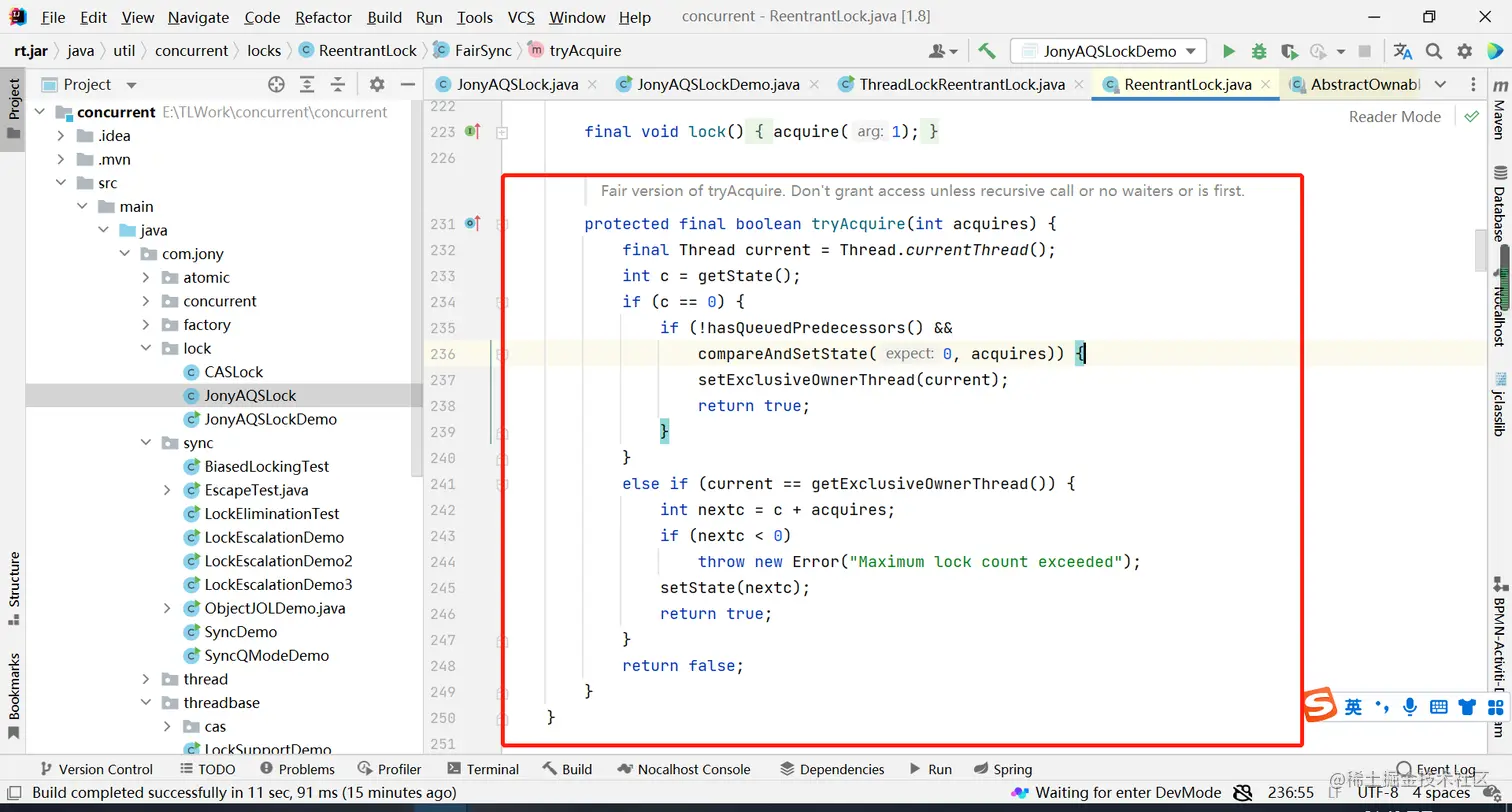Open the Sogou soft keyboard icon
1512x812 pixels.
pos(1438,707)
